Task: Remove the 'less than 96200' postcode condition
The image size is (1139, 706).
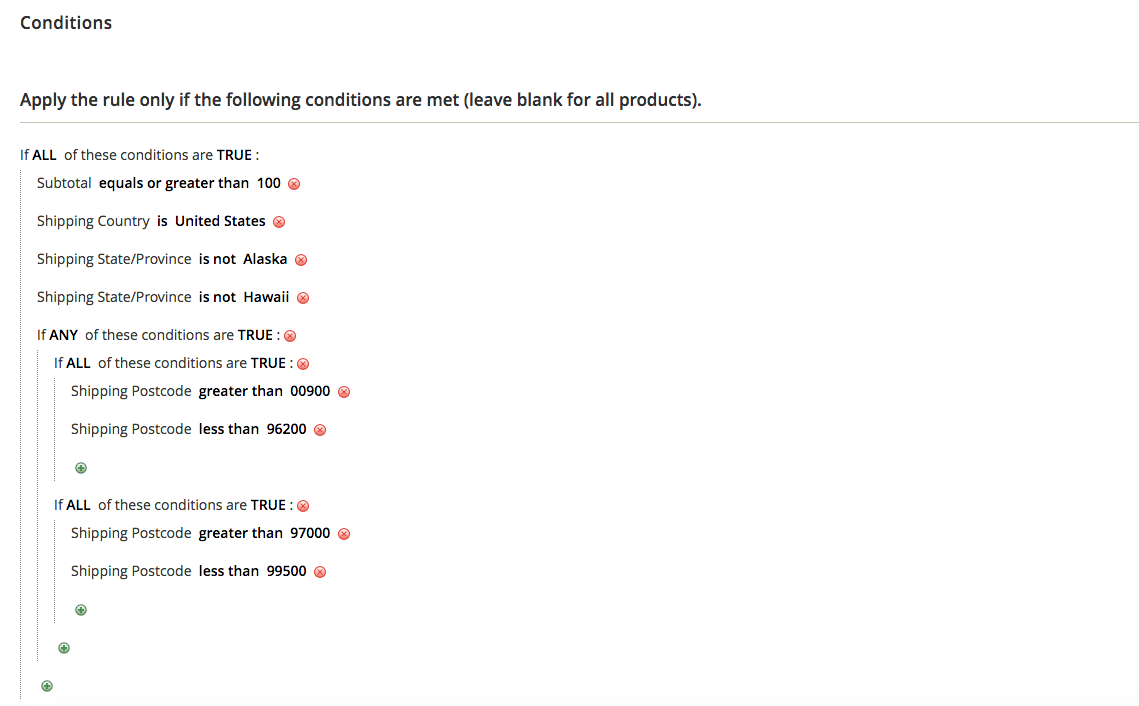Action: pyautogui.click(x=320, y=430)
